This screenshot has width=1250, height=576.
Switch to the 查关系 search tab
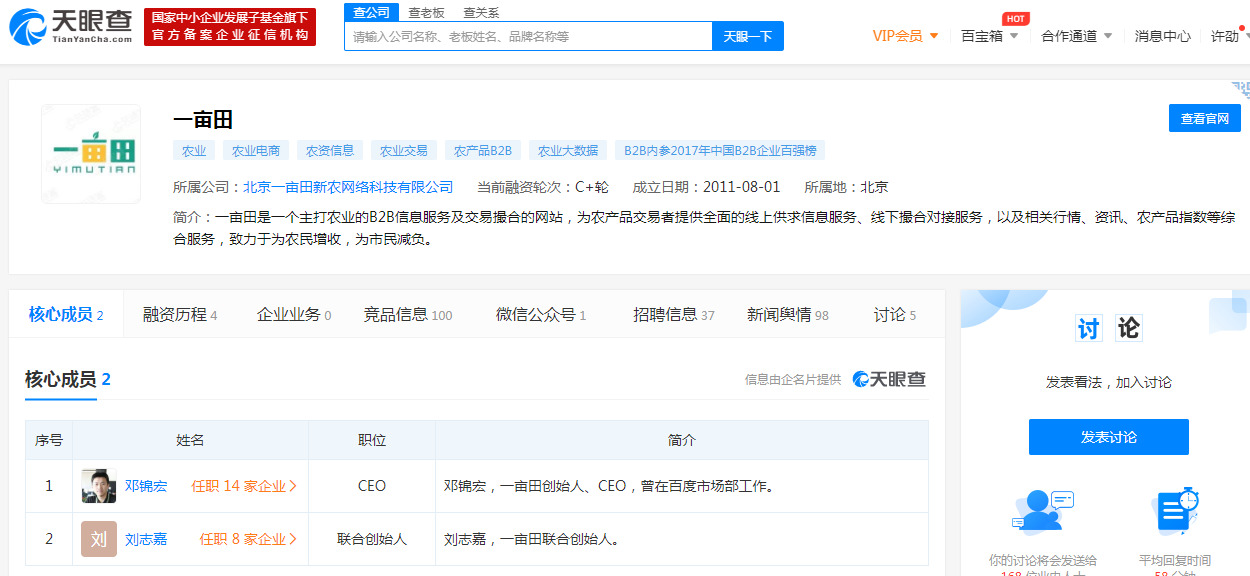point(481,13)
